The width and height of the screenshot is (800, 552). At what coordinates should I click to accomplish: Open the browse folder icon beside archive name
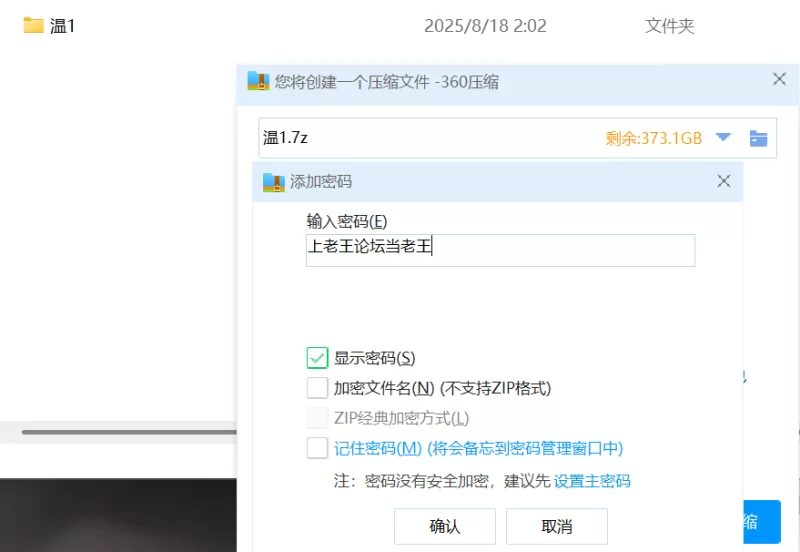pos(758,138)
